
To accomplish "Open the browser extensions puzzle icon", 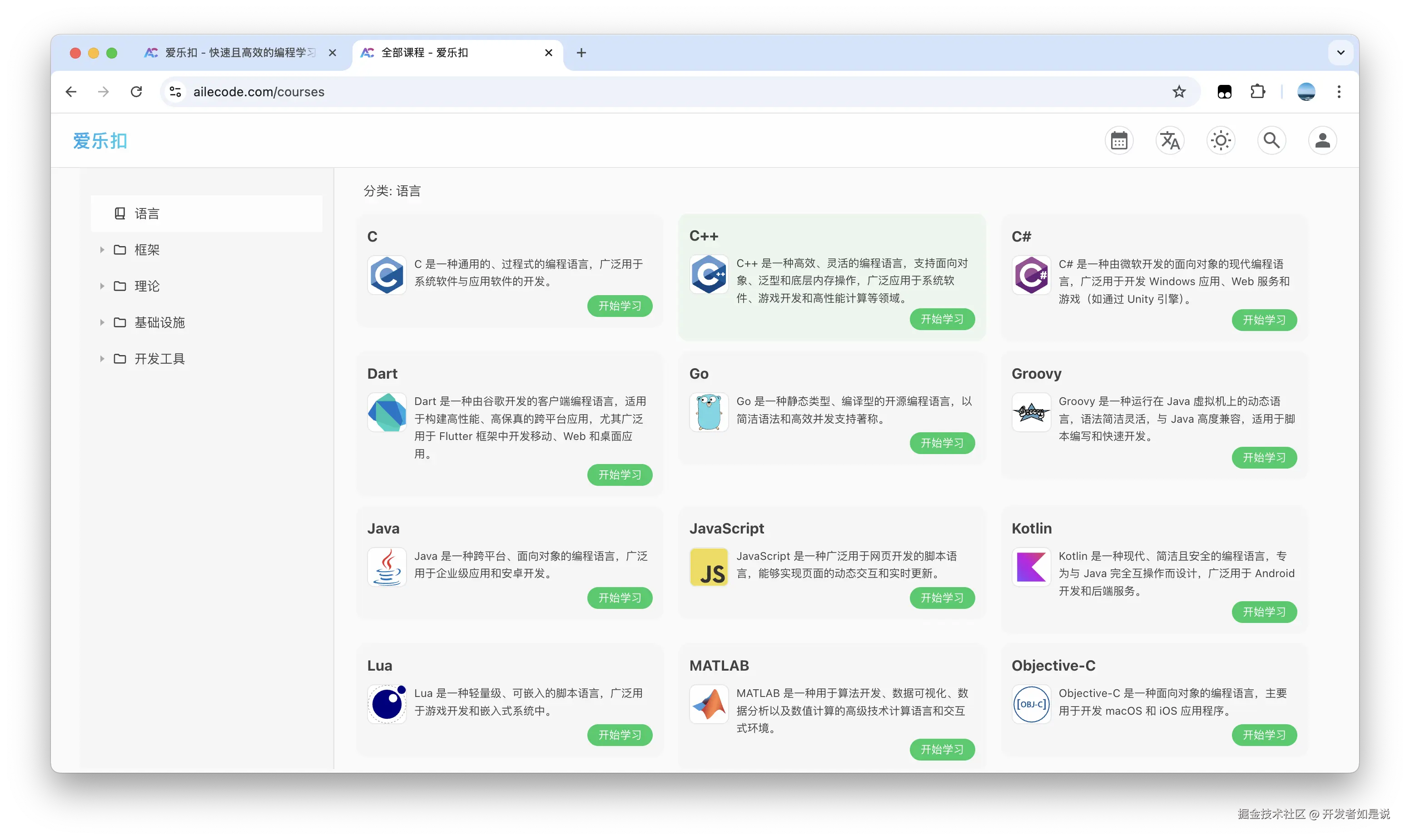I will point(1257,91).
